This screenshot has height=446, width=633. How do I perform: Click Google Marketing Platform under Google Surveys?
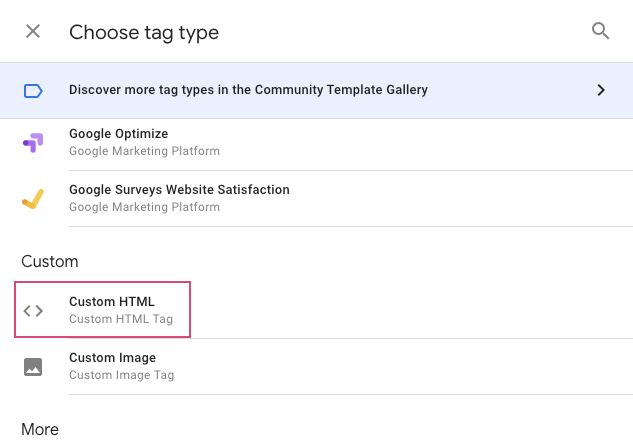(x=144, y=207)
